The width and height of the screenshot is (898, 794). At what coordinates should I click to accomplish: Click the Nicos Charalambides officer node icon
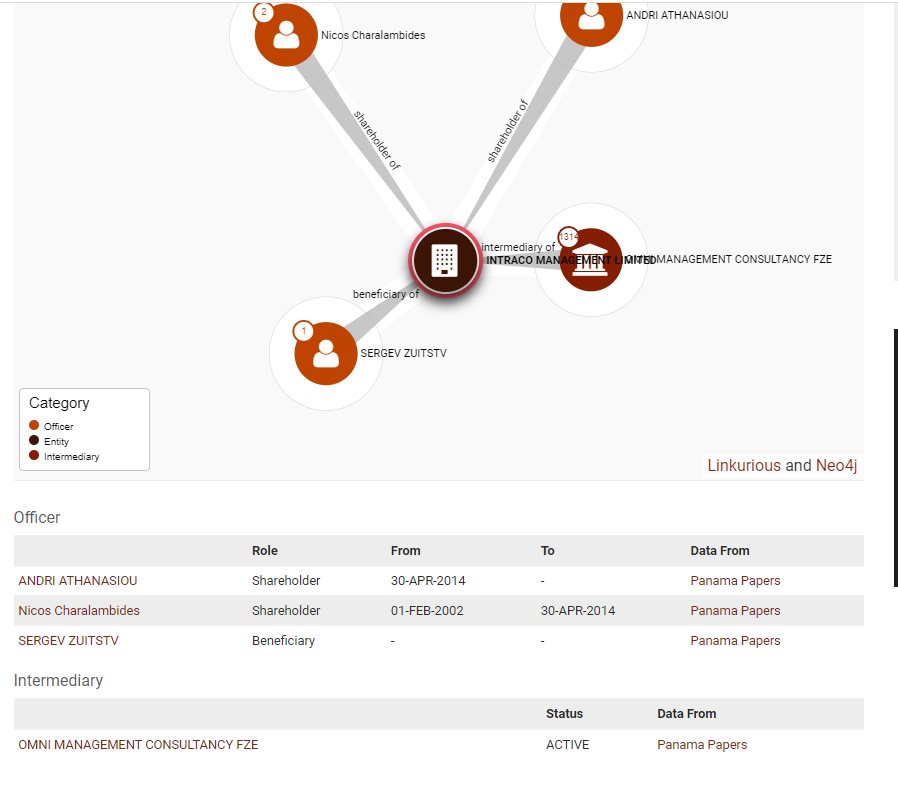[x=286, y=34]
